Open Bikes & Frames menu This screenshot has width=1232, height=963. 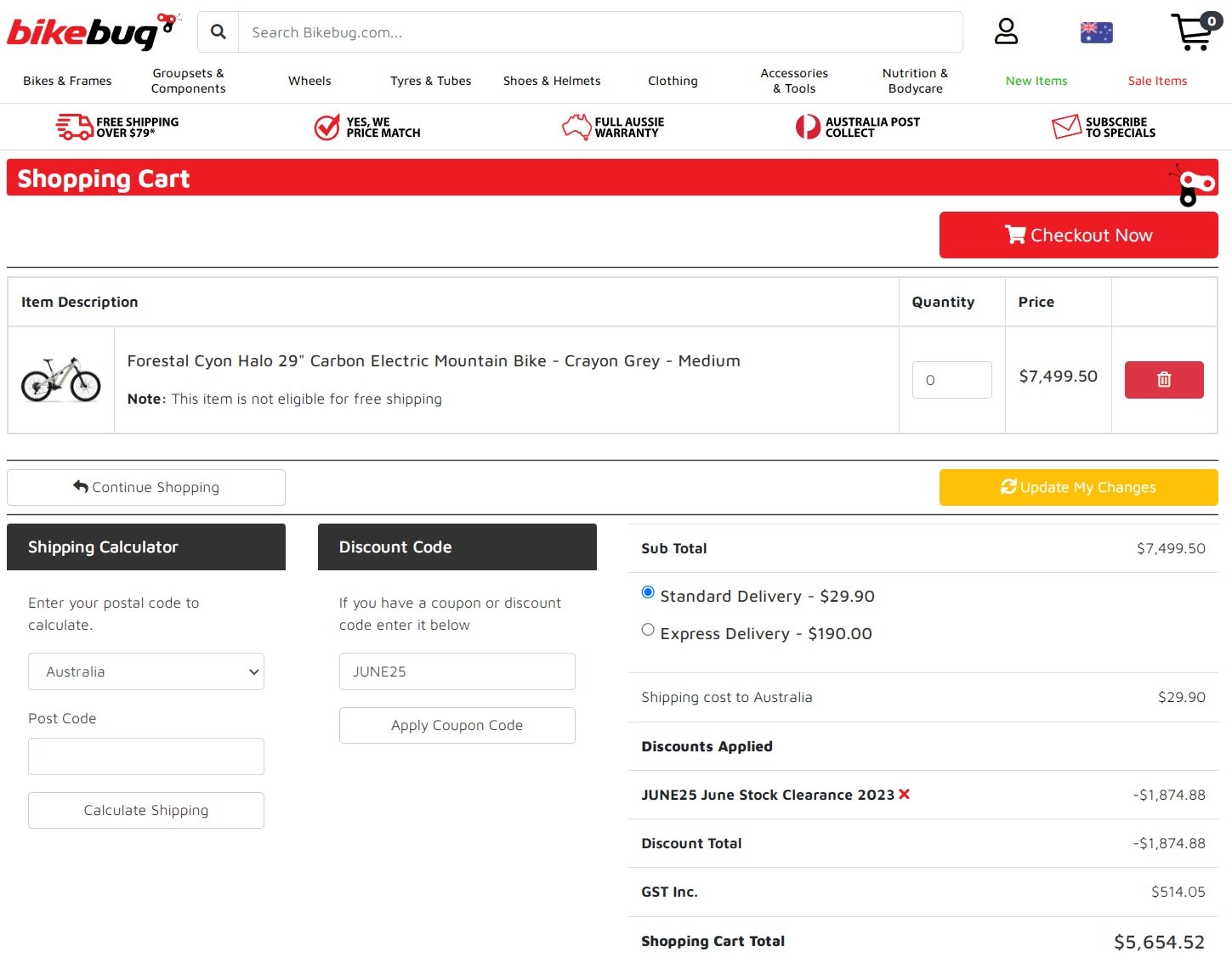click(x=67, y=81)
